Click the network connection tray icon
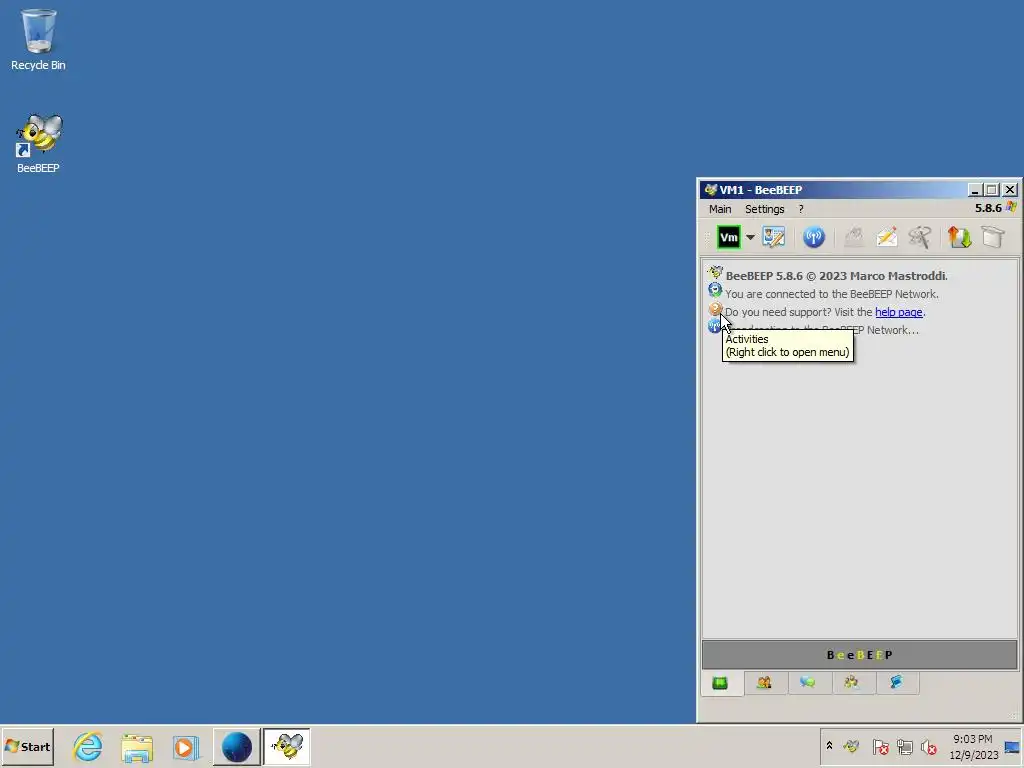 click(904, 746)
